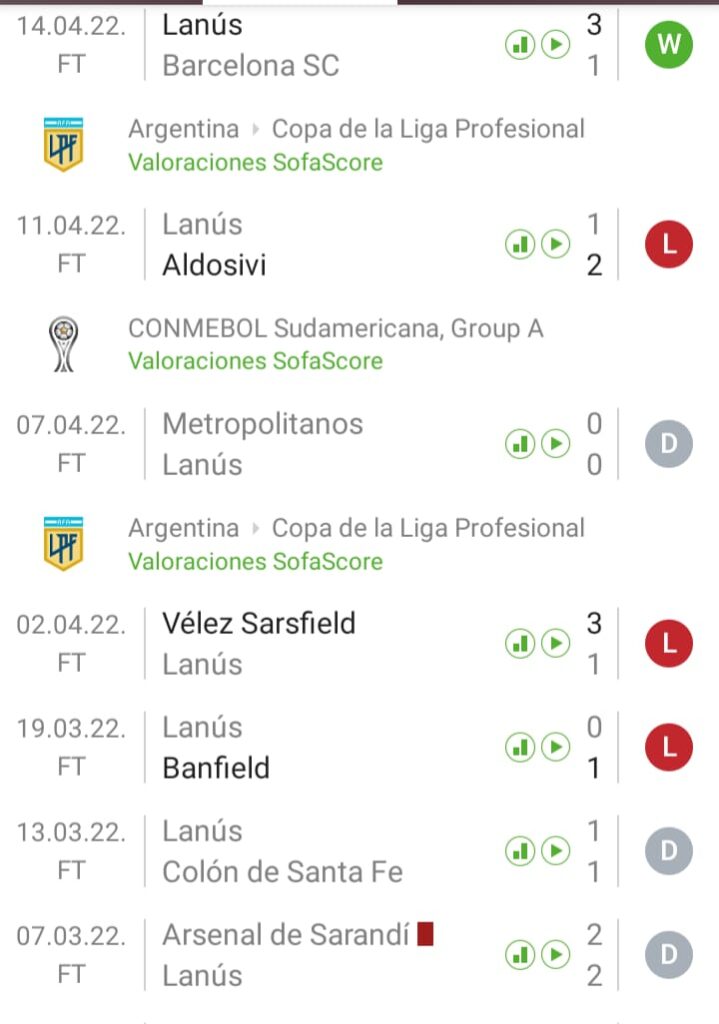The image size is (719, 1024).
Task: Click the red L badge for Aldosivi match
Action: point(668,245)
